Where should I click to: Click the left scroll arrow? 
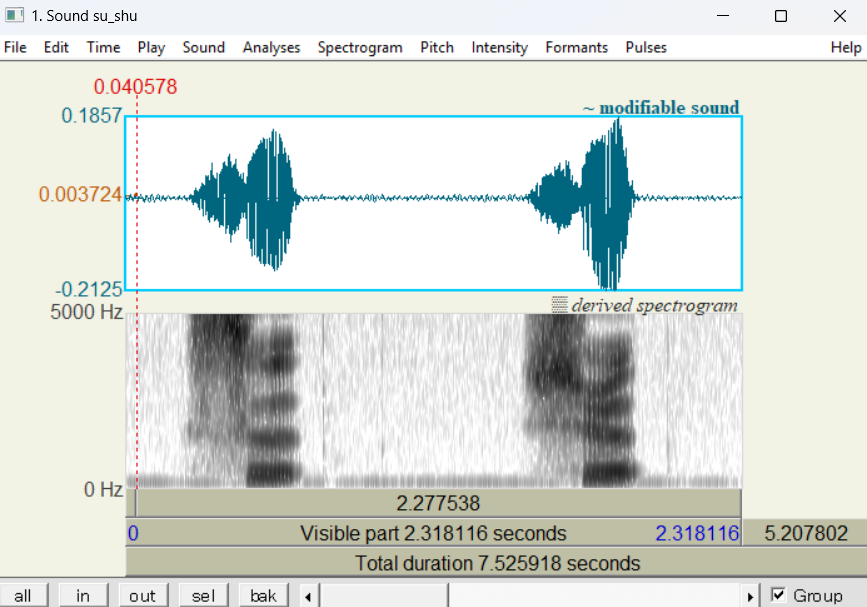(308, 596)
